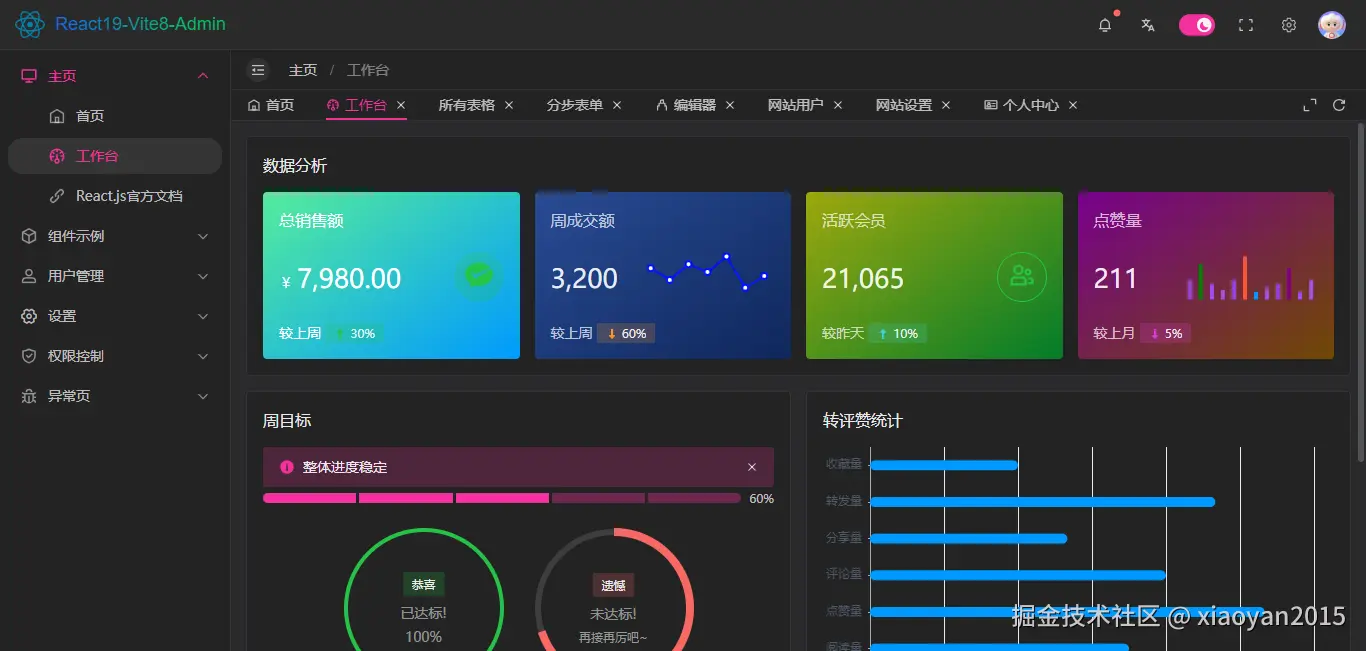Click the 30% increase tag
This screenshot has height=651, width=1366.
(355, 333)
